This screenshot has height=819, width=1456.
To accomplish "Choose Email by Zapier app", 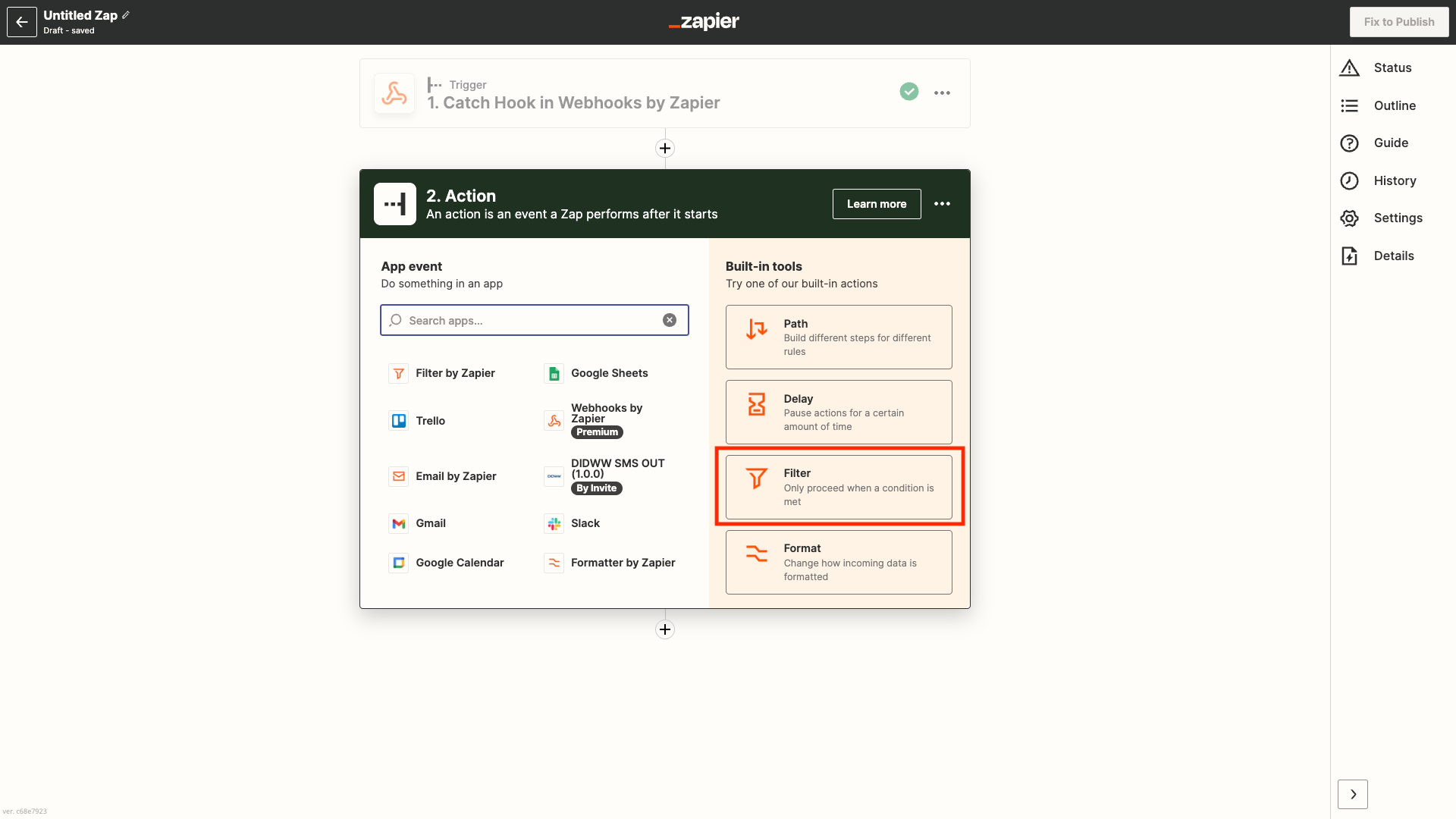I will (x=443, y=476).
